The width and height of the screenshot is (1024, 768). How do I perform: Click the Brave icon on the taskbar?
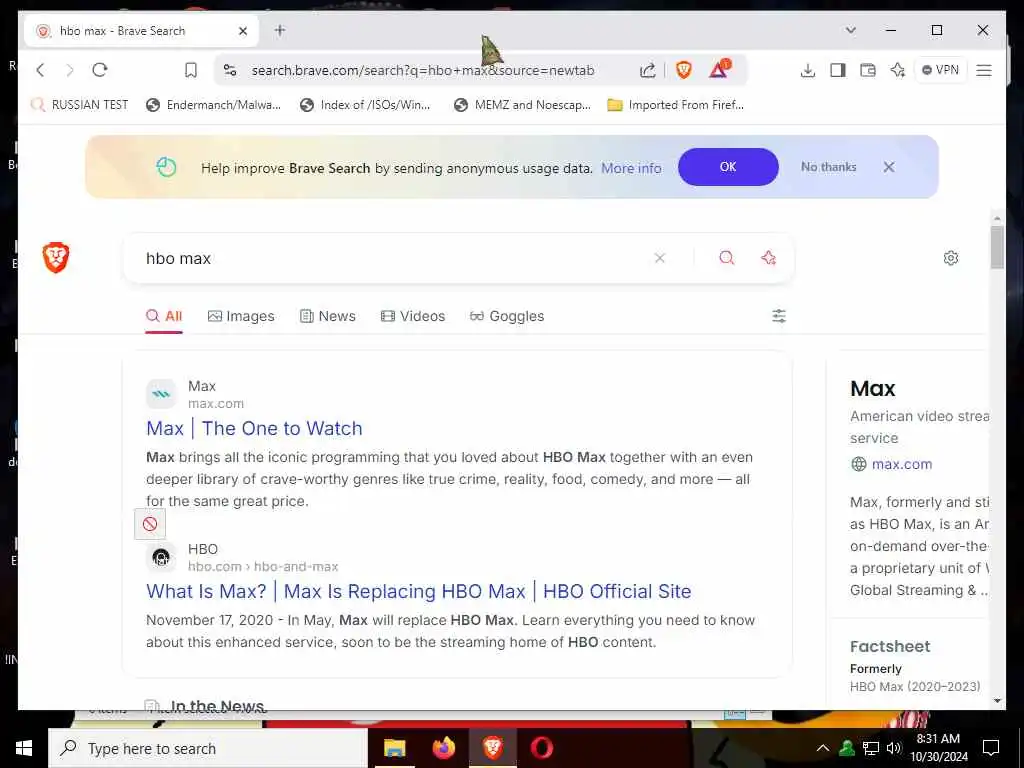coord(492,748)
